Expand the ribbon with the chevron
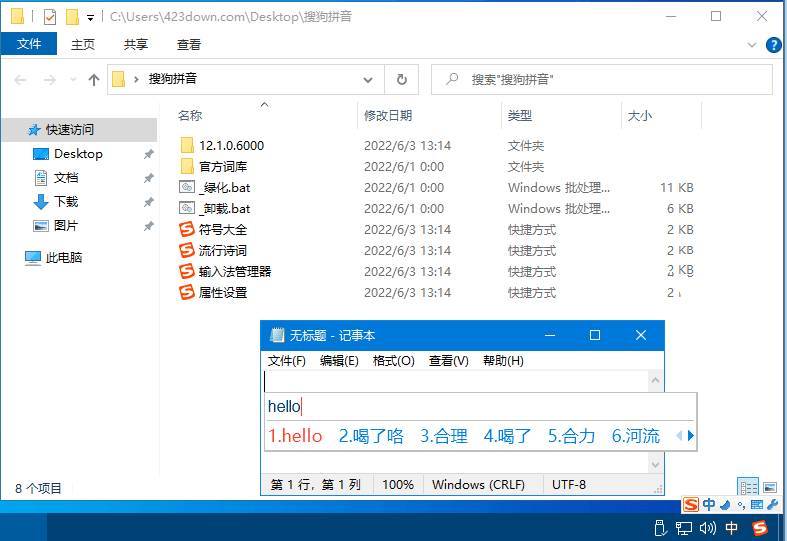Screen dimensions: 787x541 (x=754, y=45)
